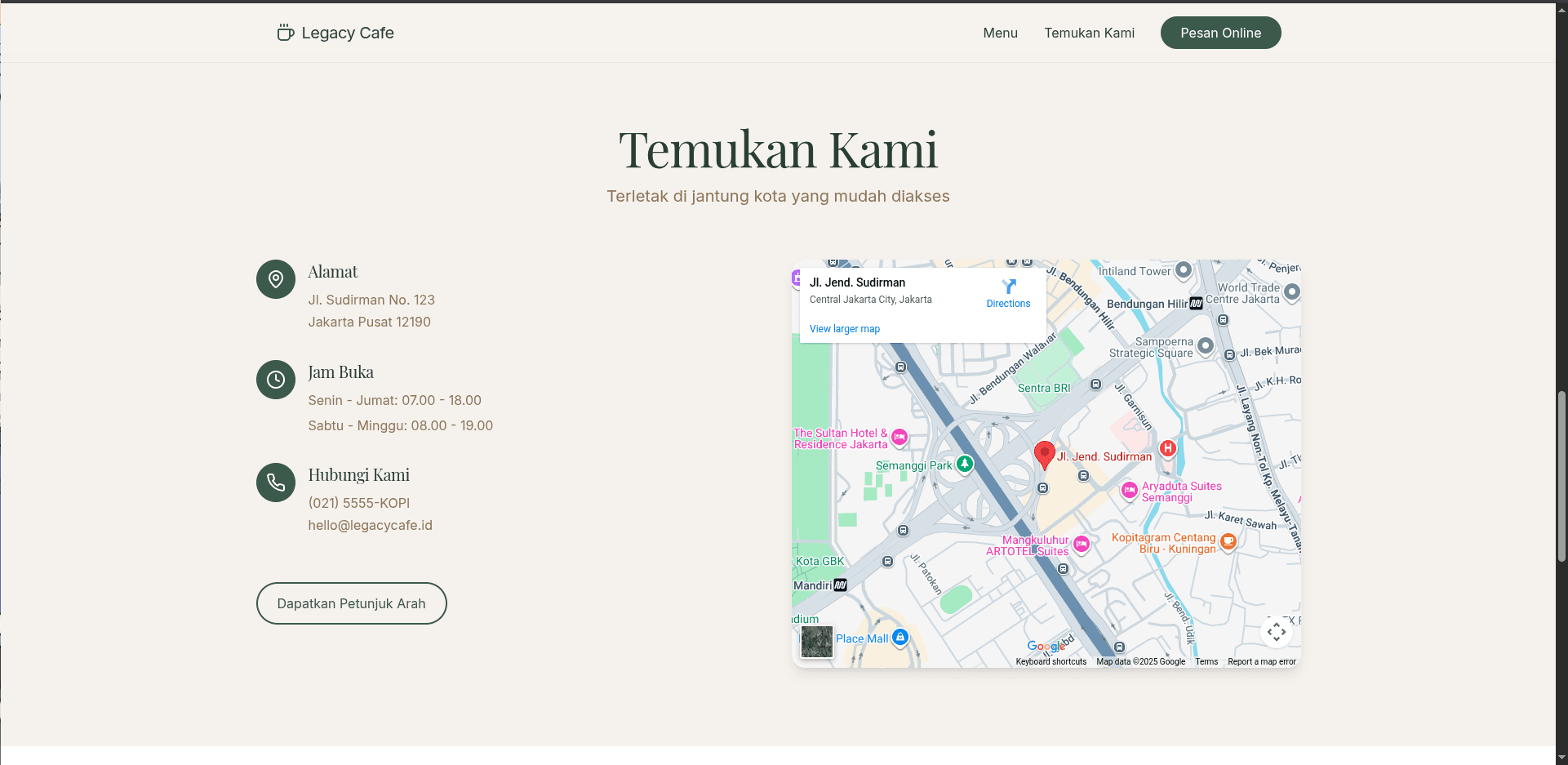Screen dimensions: 1568x765
Task: Click the Semanggi Park green marker
Action: point(965,464)
